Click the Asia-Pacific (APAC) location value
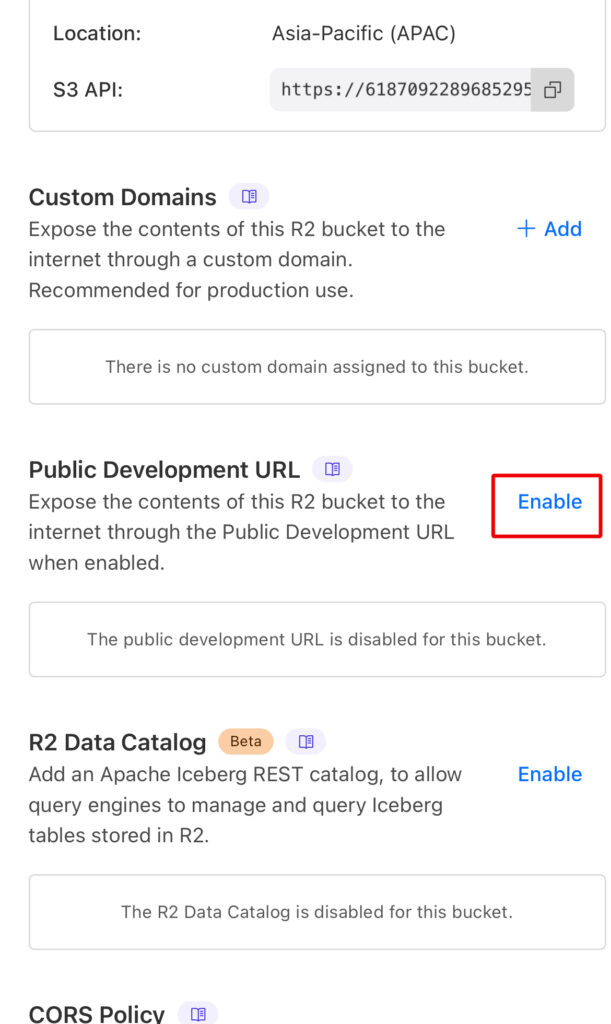Viewport: 611px width, 1024px height. coord(364,34)
